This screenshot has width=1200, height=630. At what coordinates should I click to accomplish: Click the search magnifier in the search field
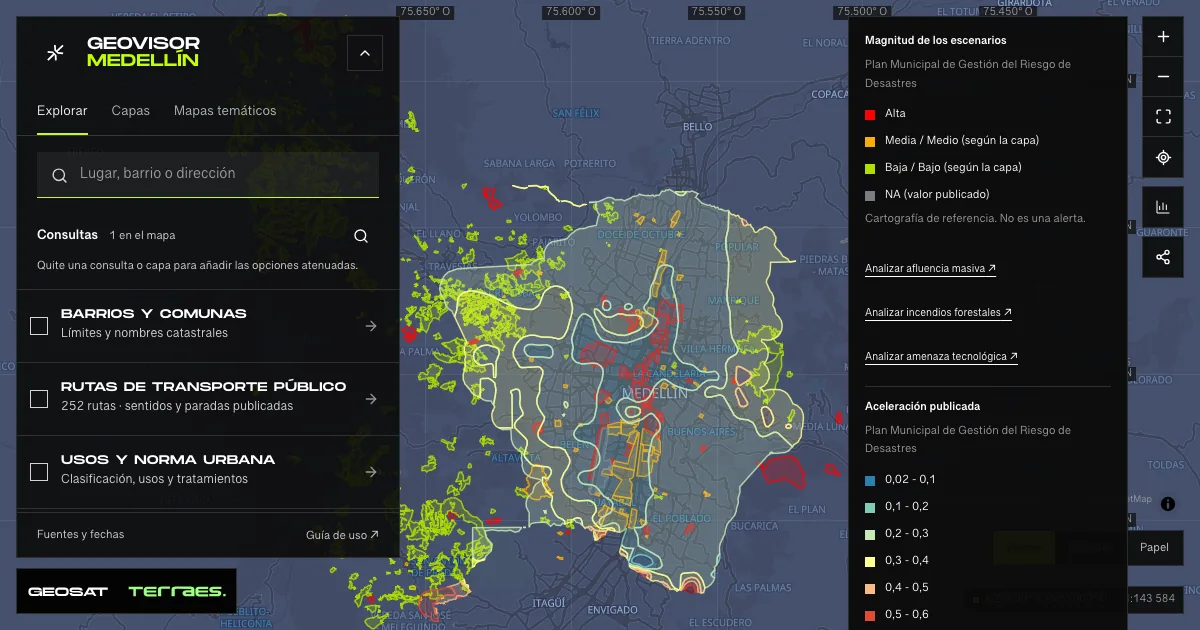pyautogui.click(x=60, y=175)
